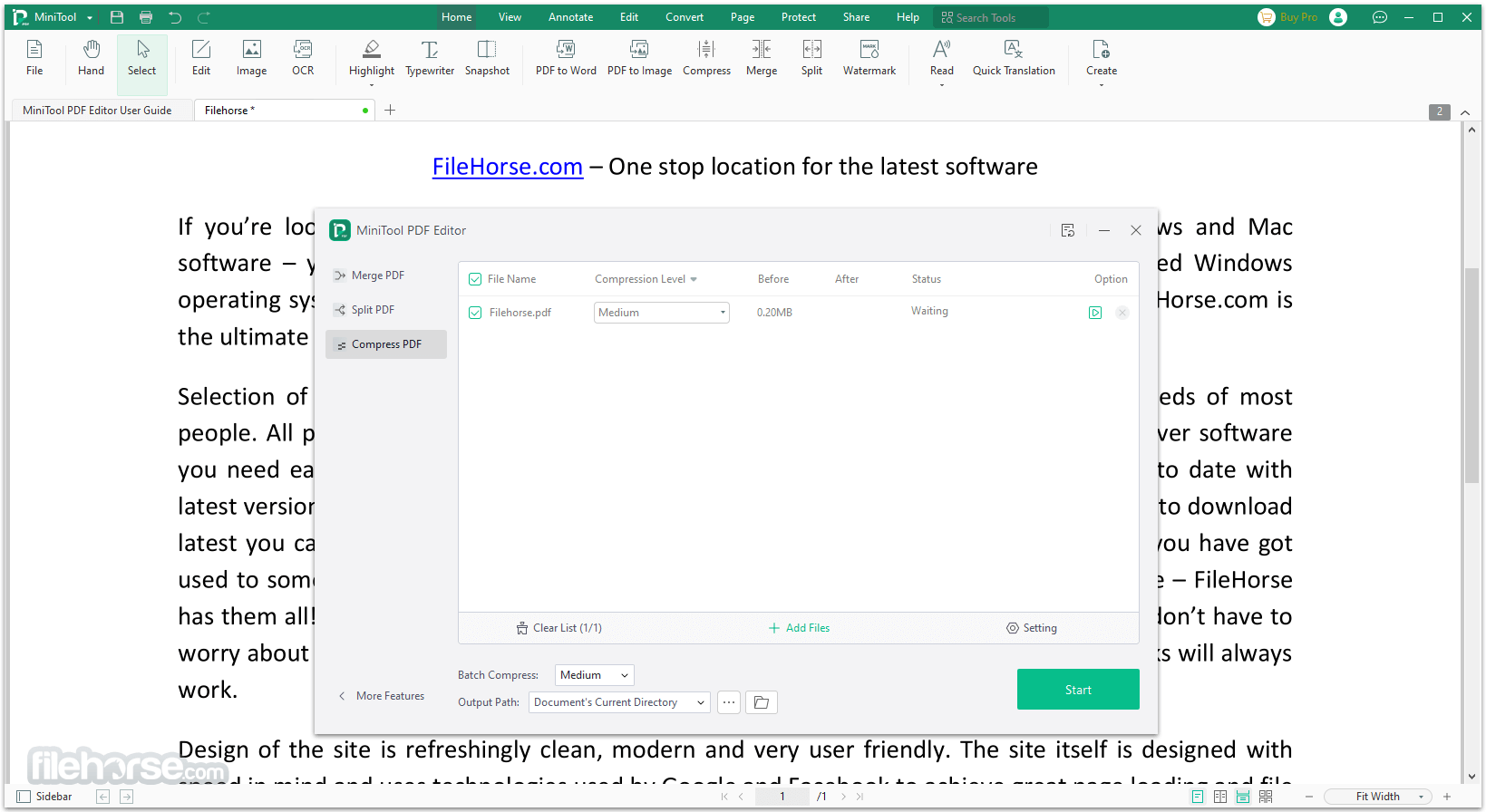The width and height of the screenshot is (1486, 812).
Task: Open the View ribbon tab
Action: tap(510, 17)
